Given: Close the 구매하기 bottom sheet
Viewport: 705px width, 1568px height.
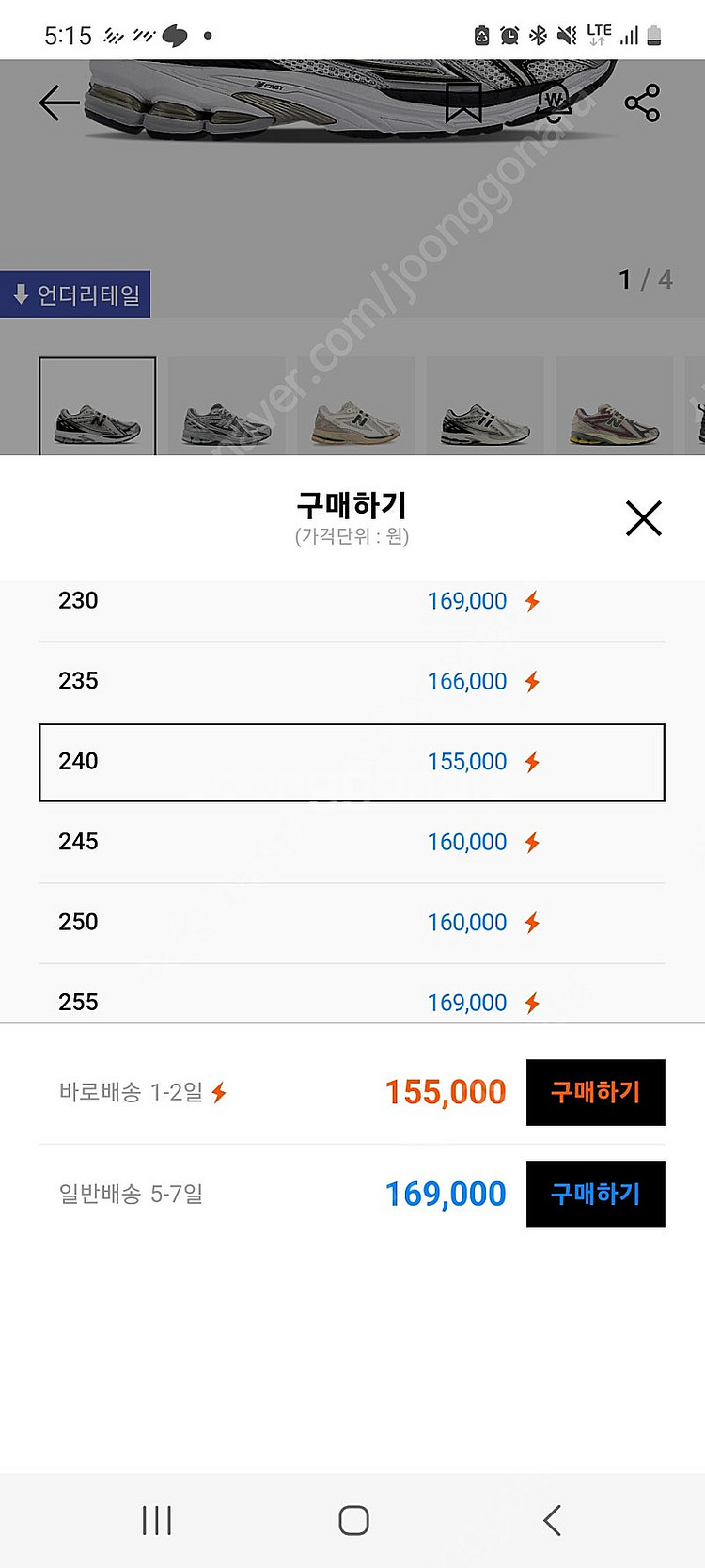Looking at the screenshot, I should 643,517.
